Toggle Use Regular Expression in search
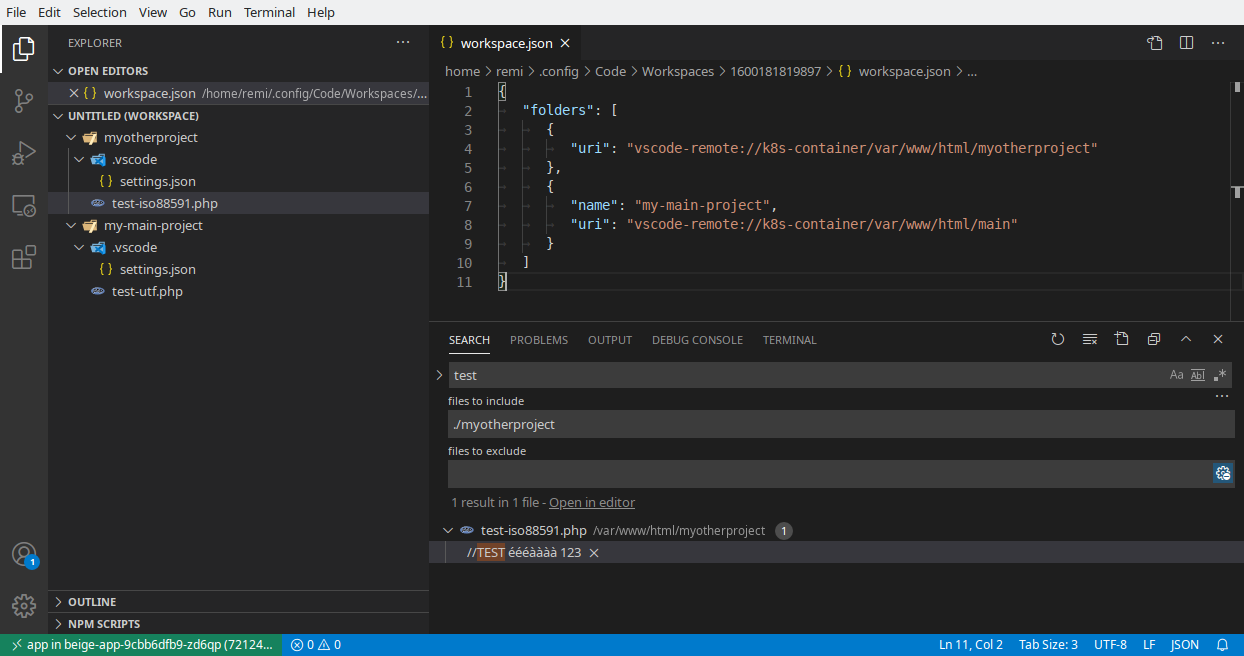The height and width of the screenshot is (656, 1244). point(1220,375)
